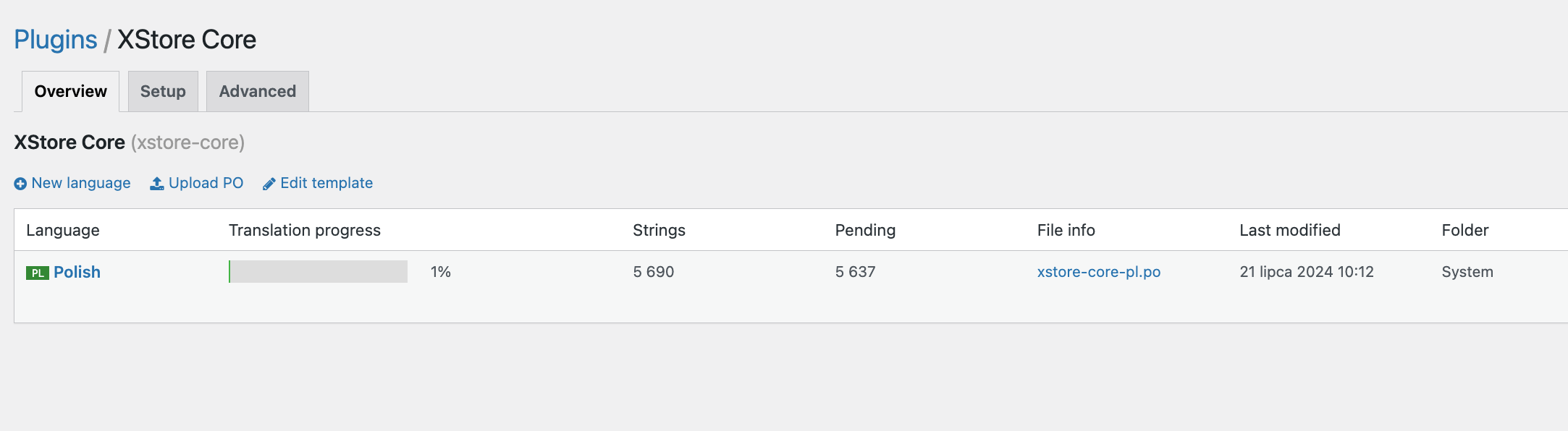1568x431 pixels.
Task: Click the Upload PO link text
Action: 206,183
